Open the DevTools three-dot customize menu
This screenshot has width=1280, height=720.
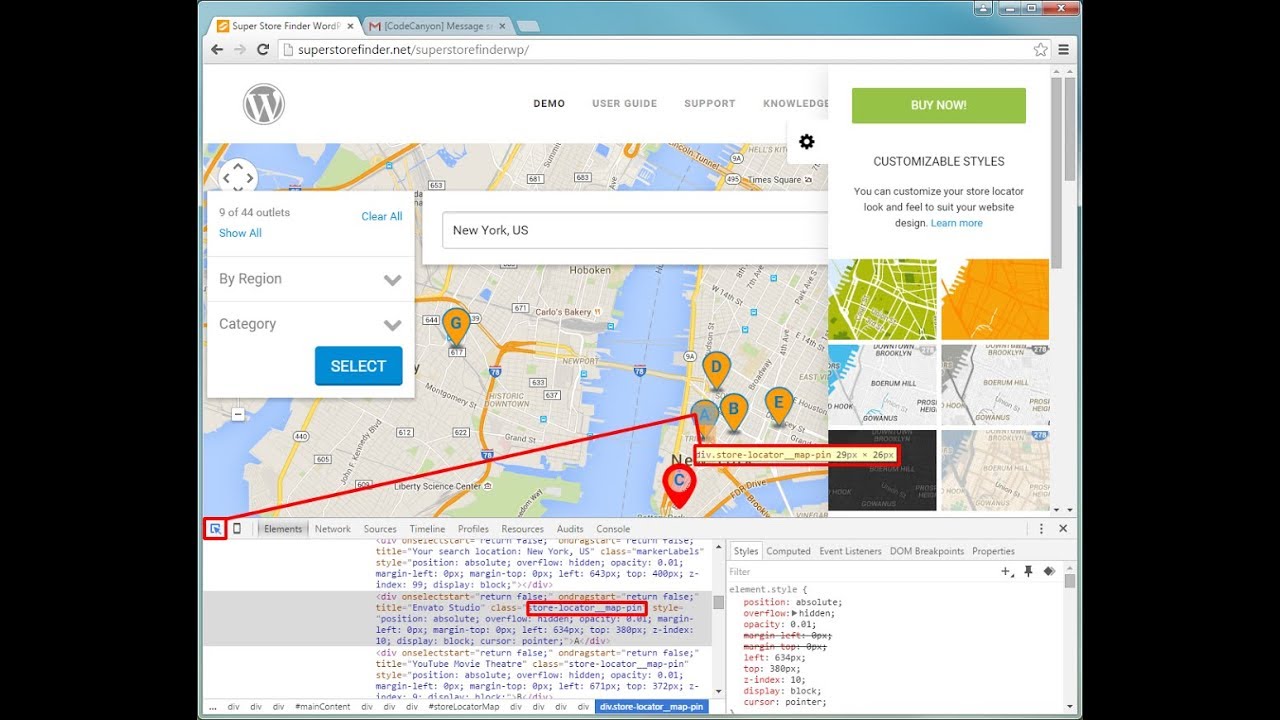coord(1041,529)
